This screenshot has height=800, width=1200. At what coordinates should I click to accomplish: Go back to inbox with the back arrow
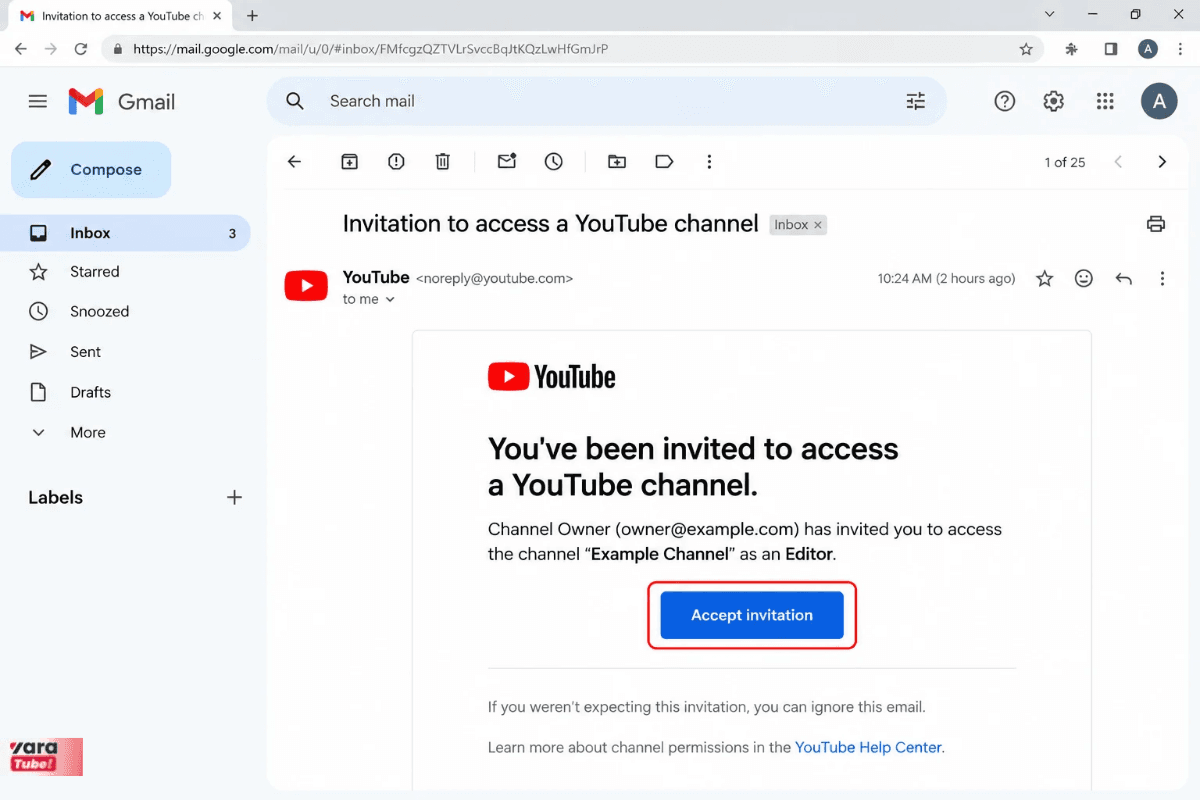(x=294, y=162)
